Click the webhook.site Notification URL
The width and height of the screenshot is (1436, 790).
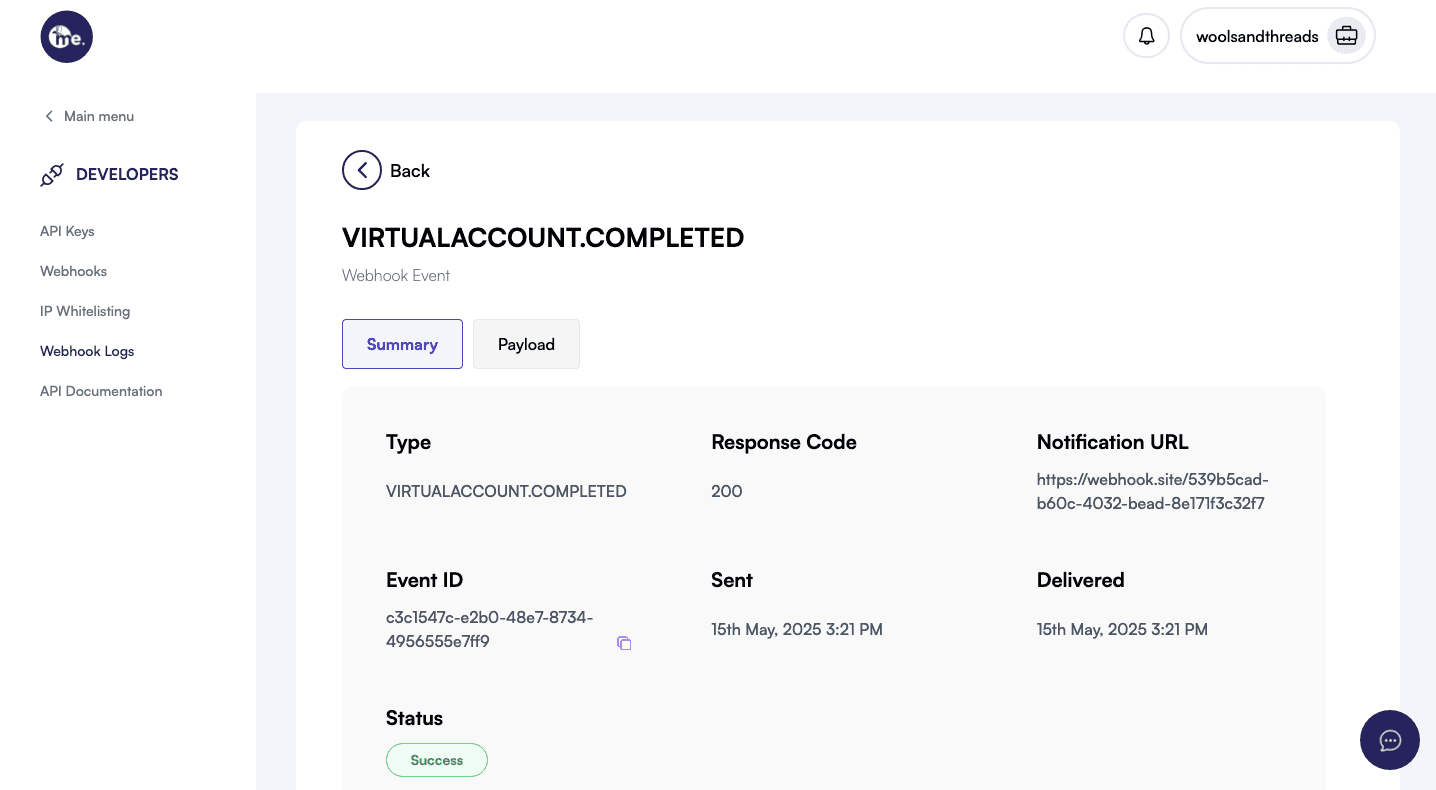point(1152,491)
